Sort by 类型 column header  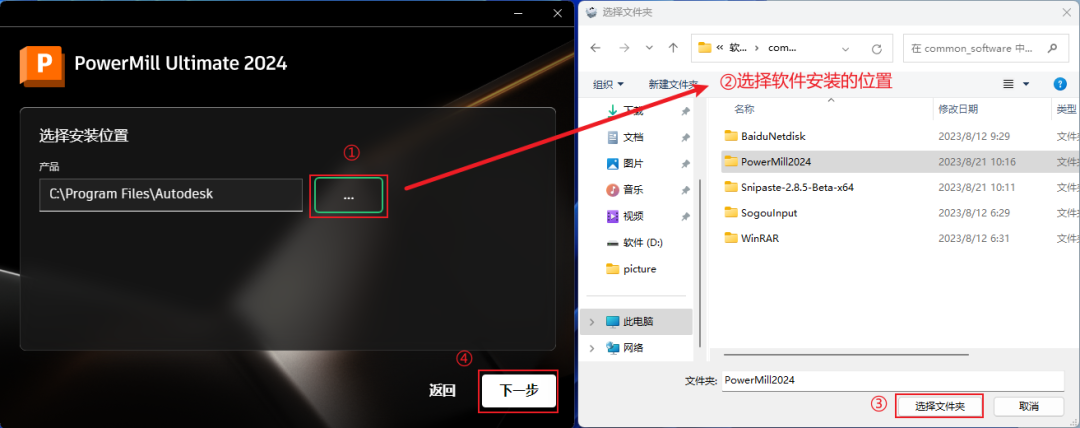click(1066, 109)
